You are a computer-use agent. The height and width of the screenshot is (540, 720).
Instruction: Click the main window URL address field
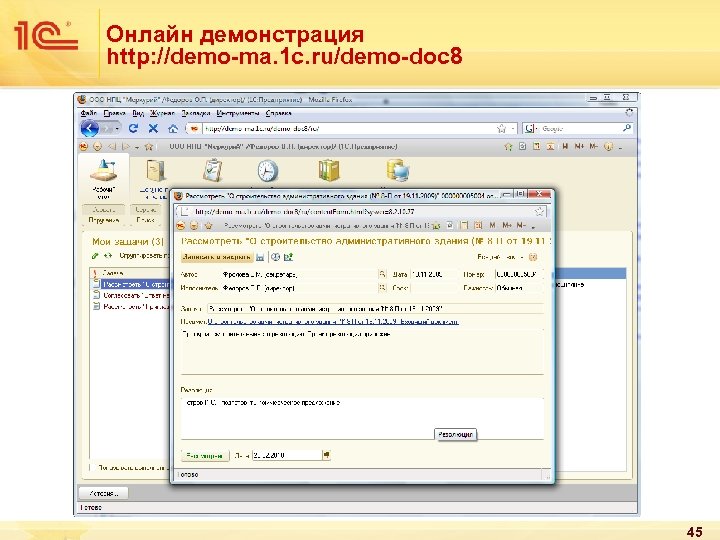point(349,129)
